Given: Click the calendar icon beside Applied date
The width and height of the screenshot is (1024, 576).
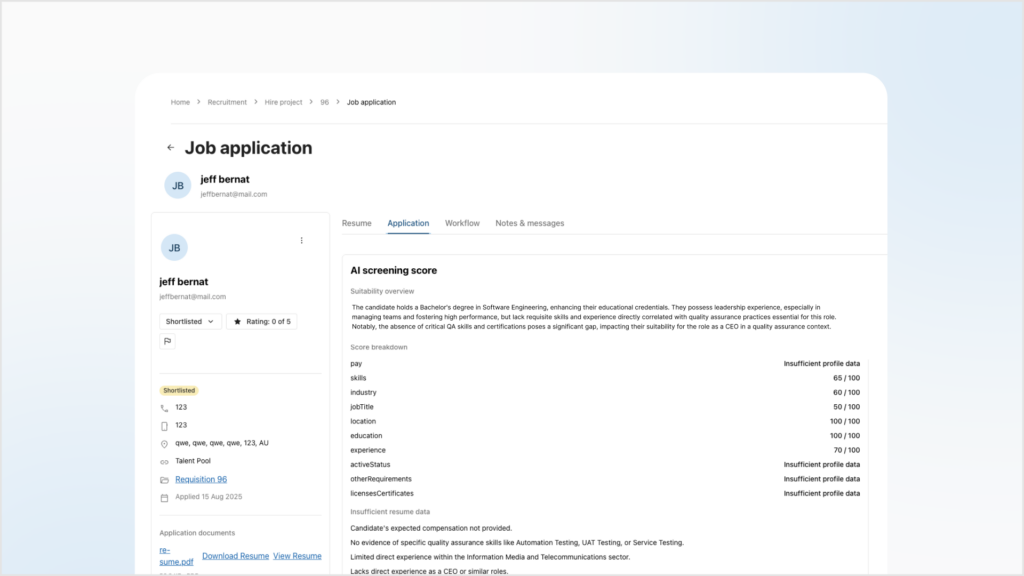Looking at the screenshot, I should click(x=165, y=498).
